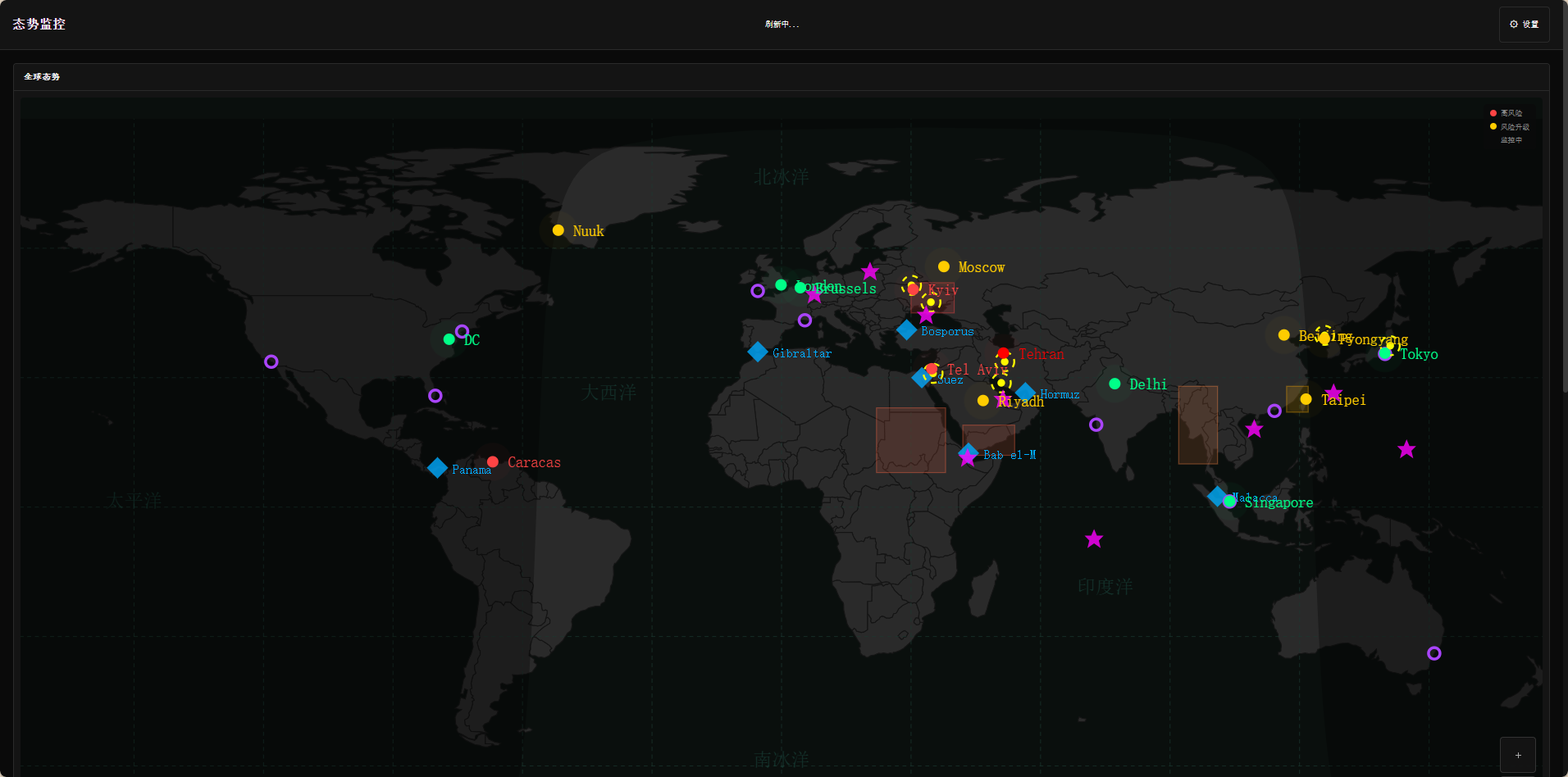The image size is (1568, 777).
Task: Click the Gibraltar blue diamond marker
Action: 758,352
